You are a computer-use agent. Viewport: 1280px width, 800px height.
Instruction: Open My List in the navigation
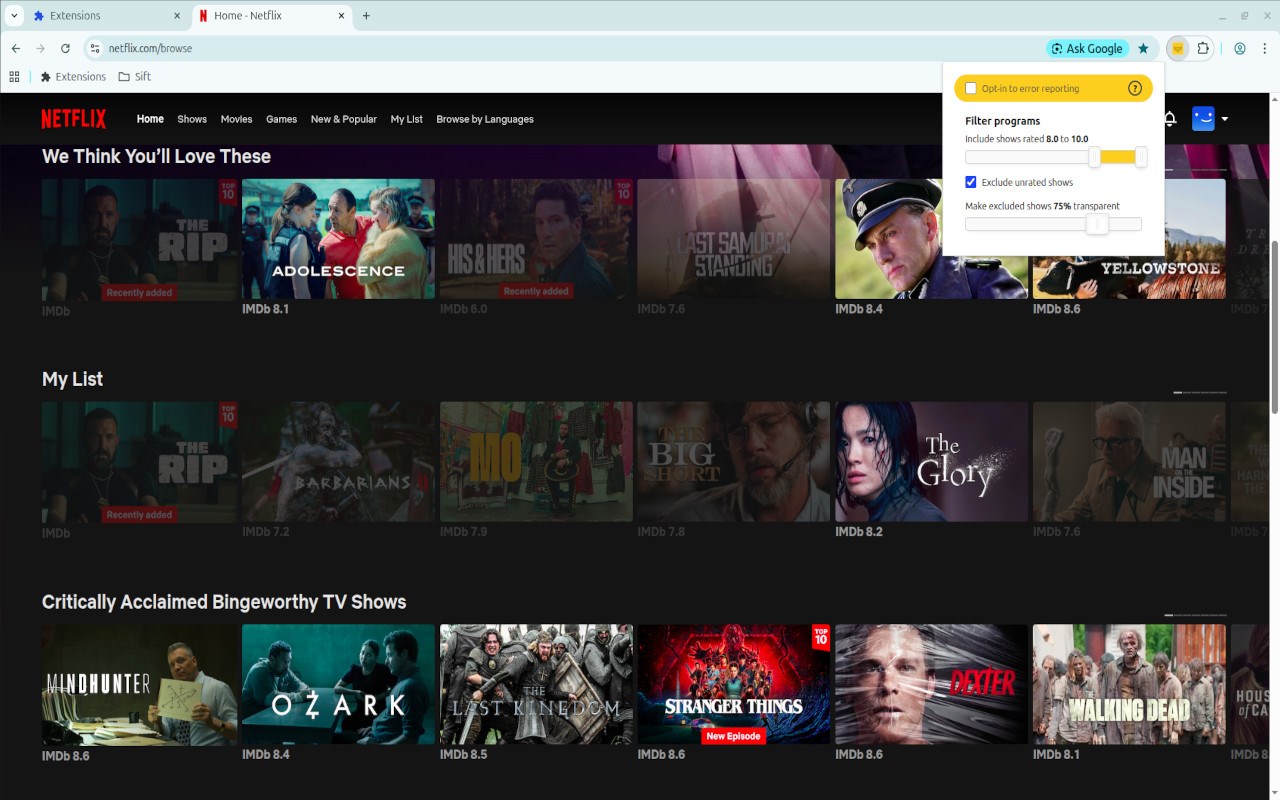(407, 119)
